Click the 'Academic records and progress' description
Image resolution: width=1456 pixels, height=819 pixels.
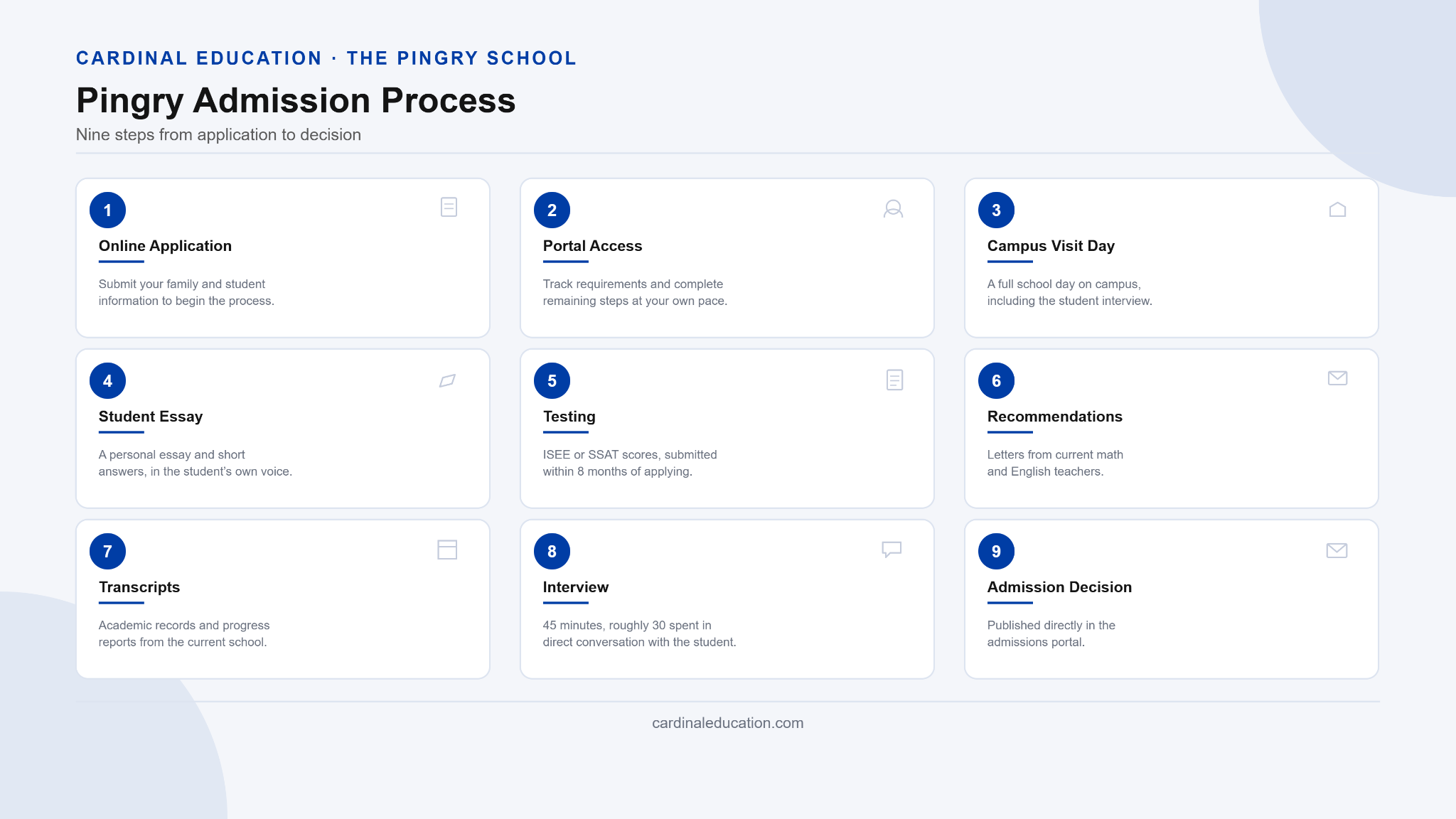(x=184, y=633)
